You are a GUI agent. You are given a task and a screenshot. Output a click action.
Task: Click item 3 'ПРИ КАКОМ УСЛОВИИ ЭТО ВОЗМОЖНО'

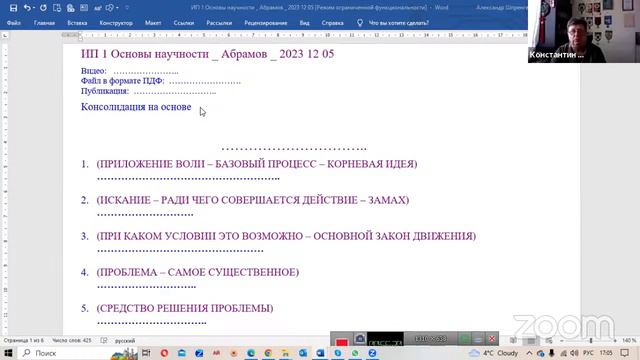[286, 236]
